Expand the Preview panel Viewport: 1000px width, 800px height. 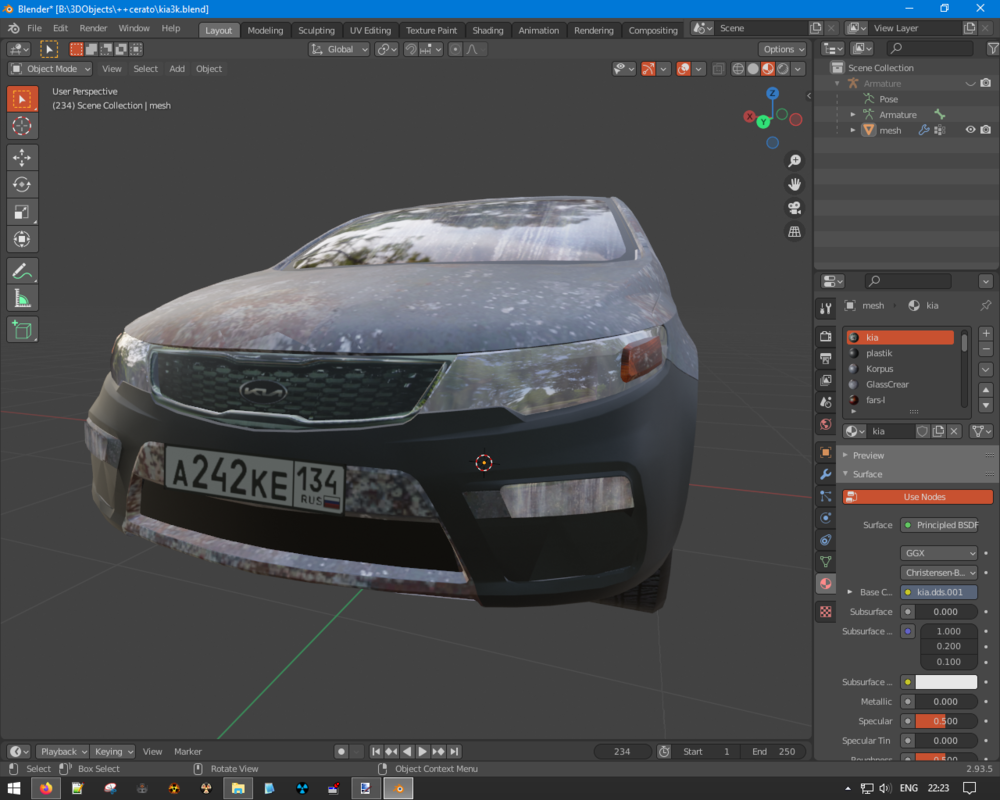(867, 455)
